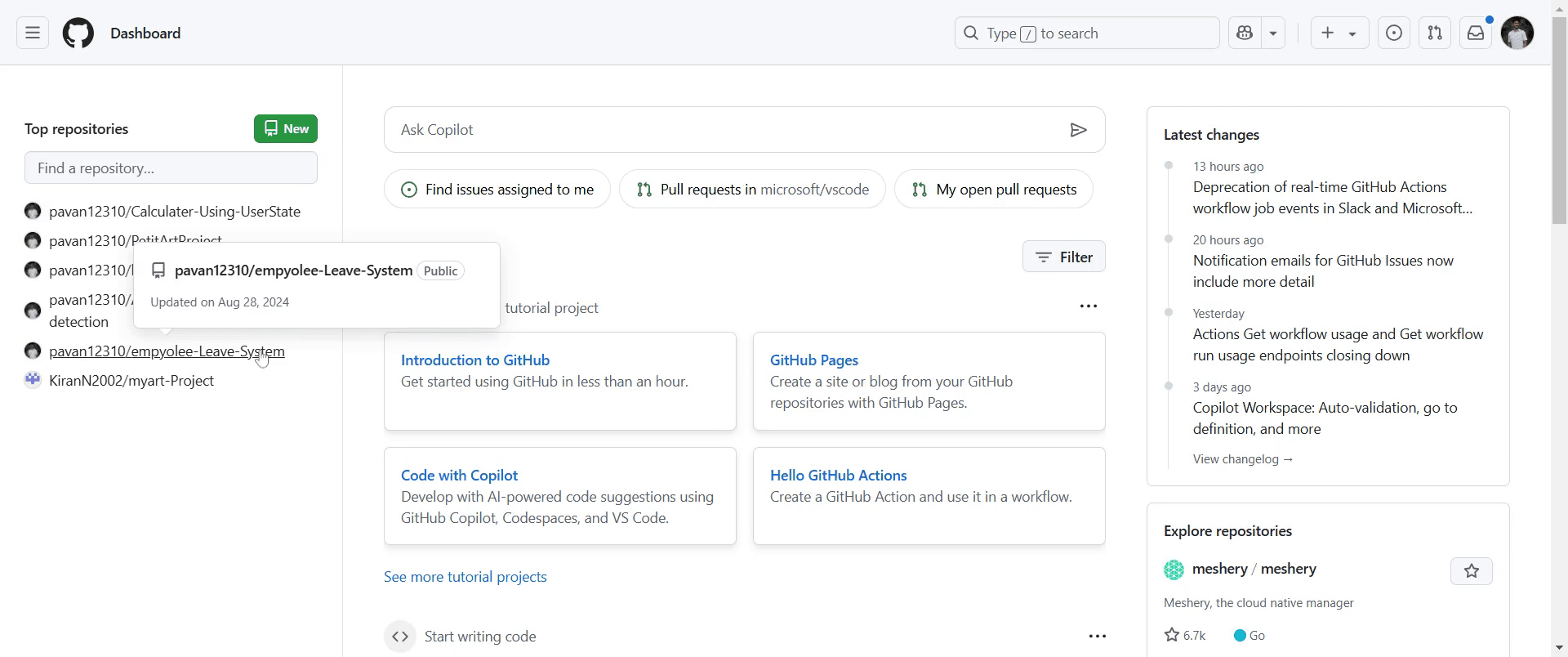Open the Pull requests header icon
This screenshot has width=1568, height=657.
[x=1435, y=34]
